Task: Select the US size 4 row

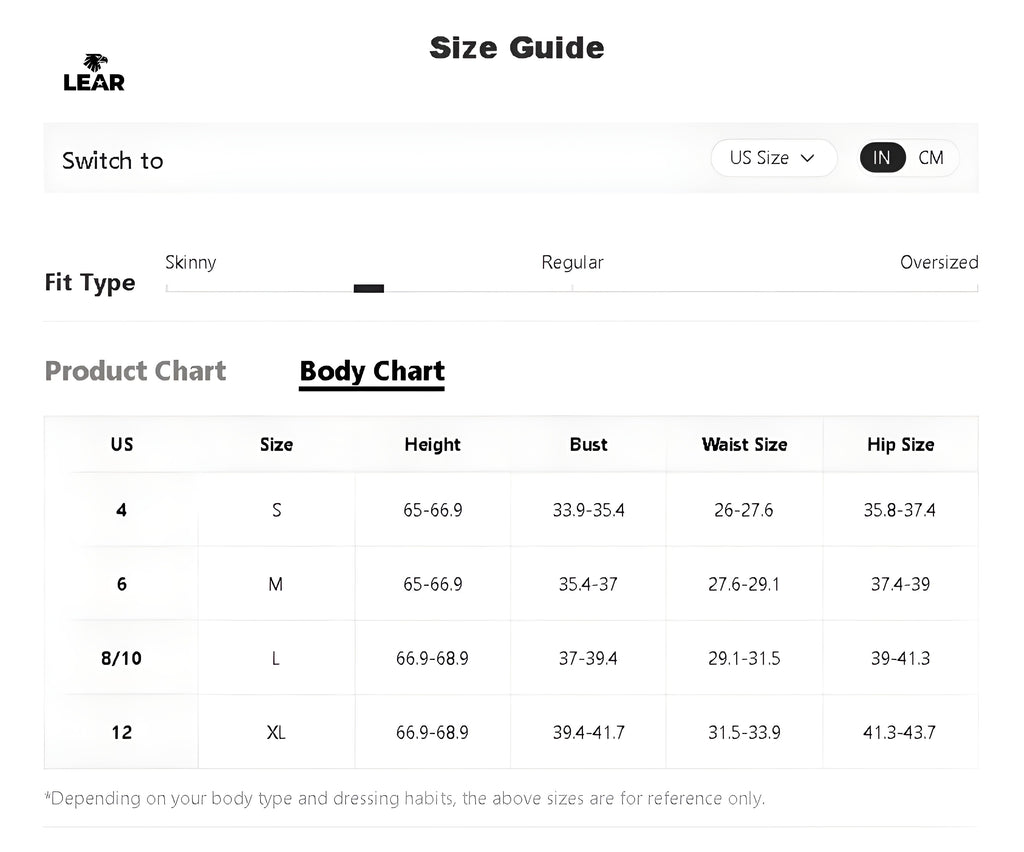Action: (x=511, y=509)
